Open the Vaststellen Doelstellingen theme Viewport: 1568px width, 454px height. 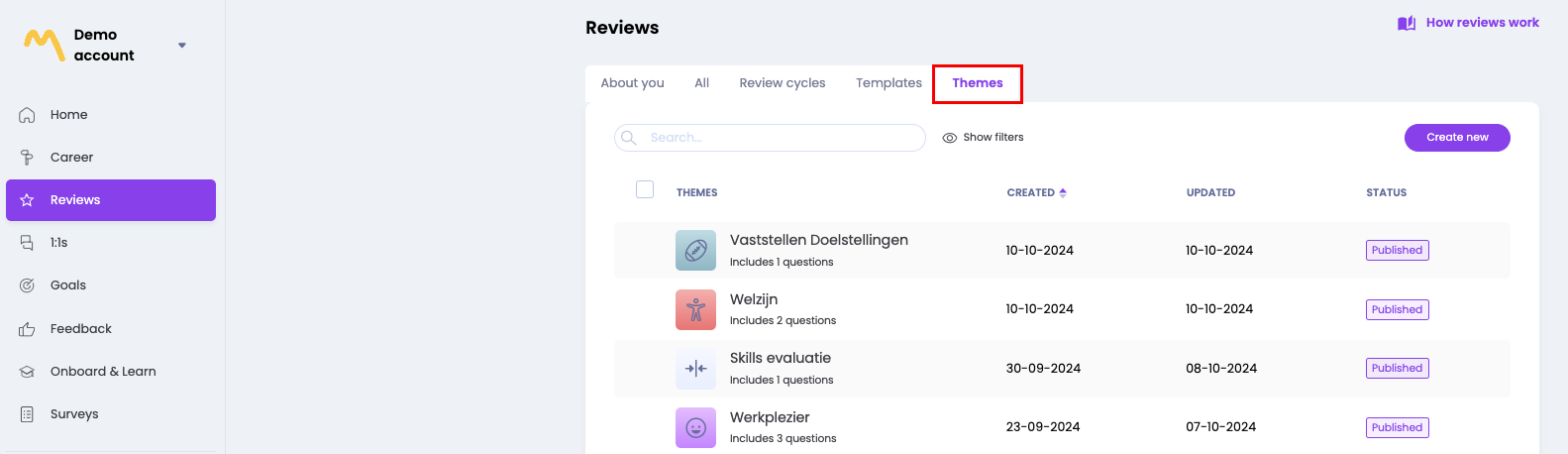pos(818,240)
